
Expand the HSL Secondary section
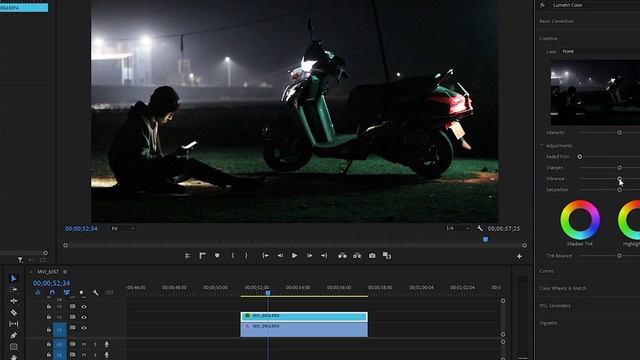coord(555,306)
